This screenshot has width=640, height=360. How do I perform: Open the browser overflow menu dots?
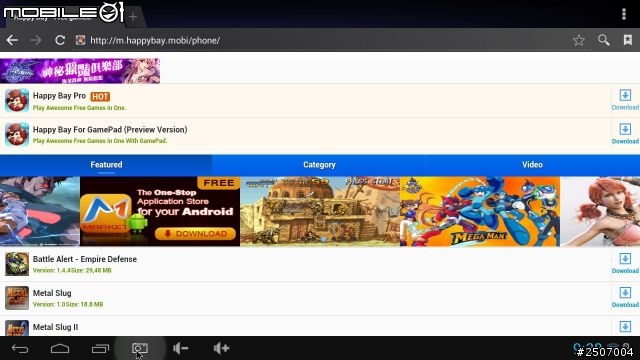624,14
